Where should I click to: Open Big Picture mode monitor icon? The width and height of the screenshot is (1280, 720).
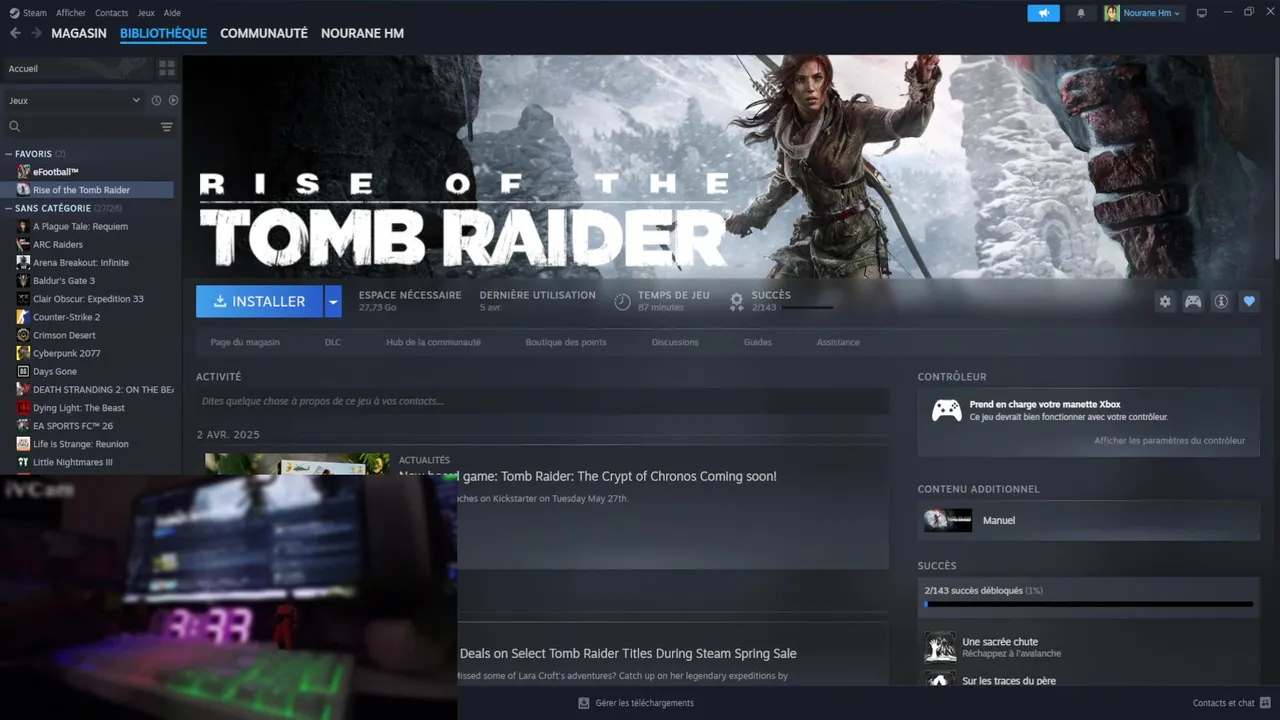1202,13
